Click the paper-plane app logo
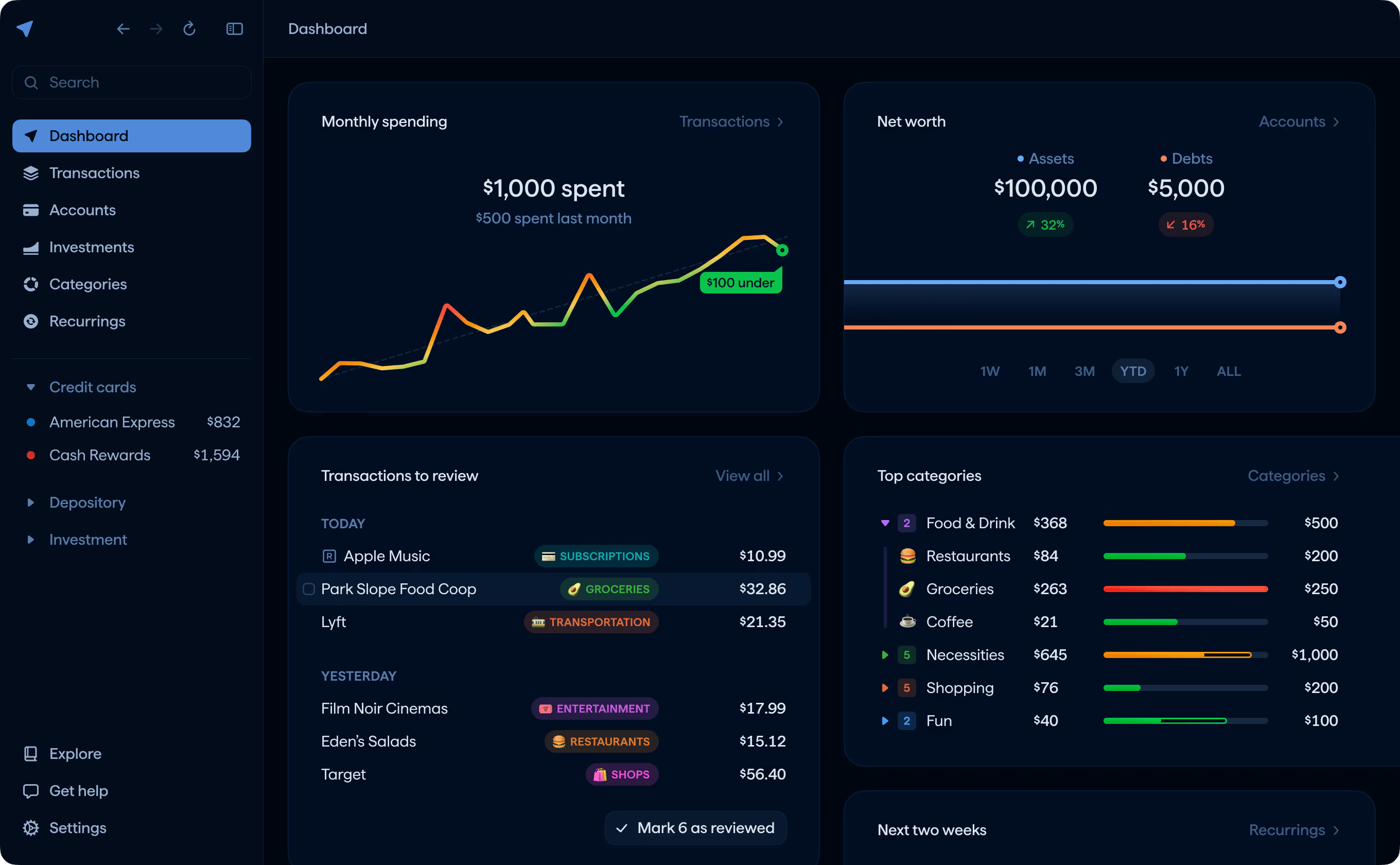This screenshot has height=865, width=1400. [x=25, y=29]
